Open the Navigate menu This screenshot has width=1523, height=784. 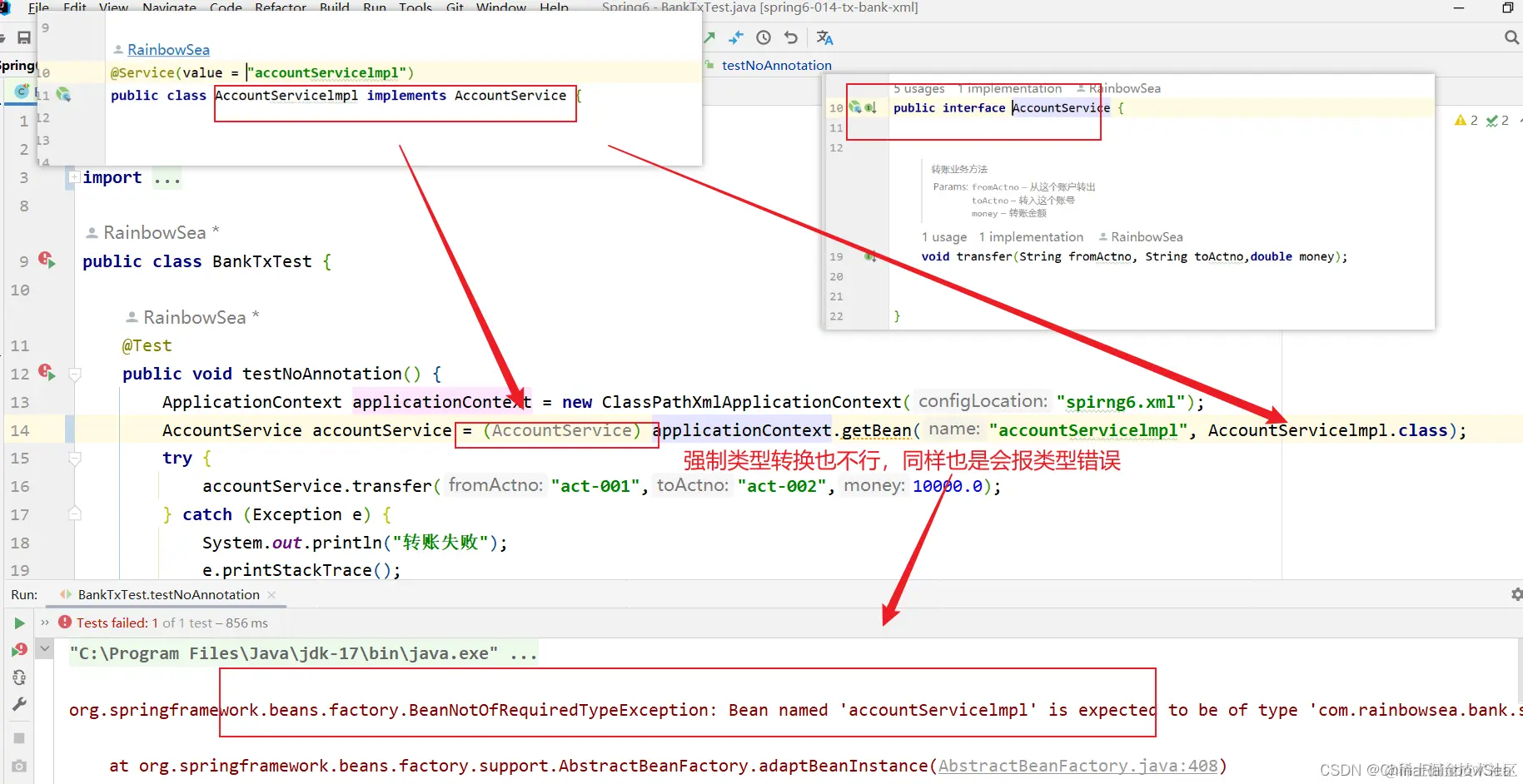(169, 7)
